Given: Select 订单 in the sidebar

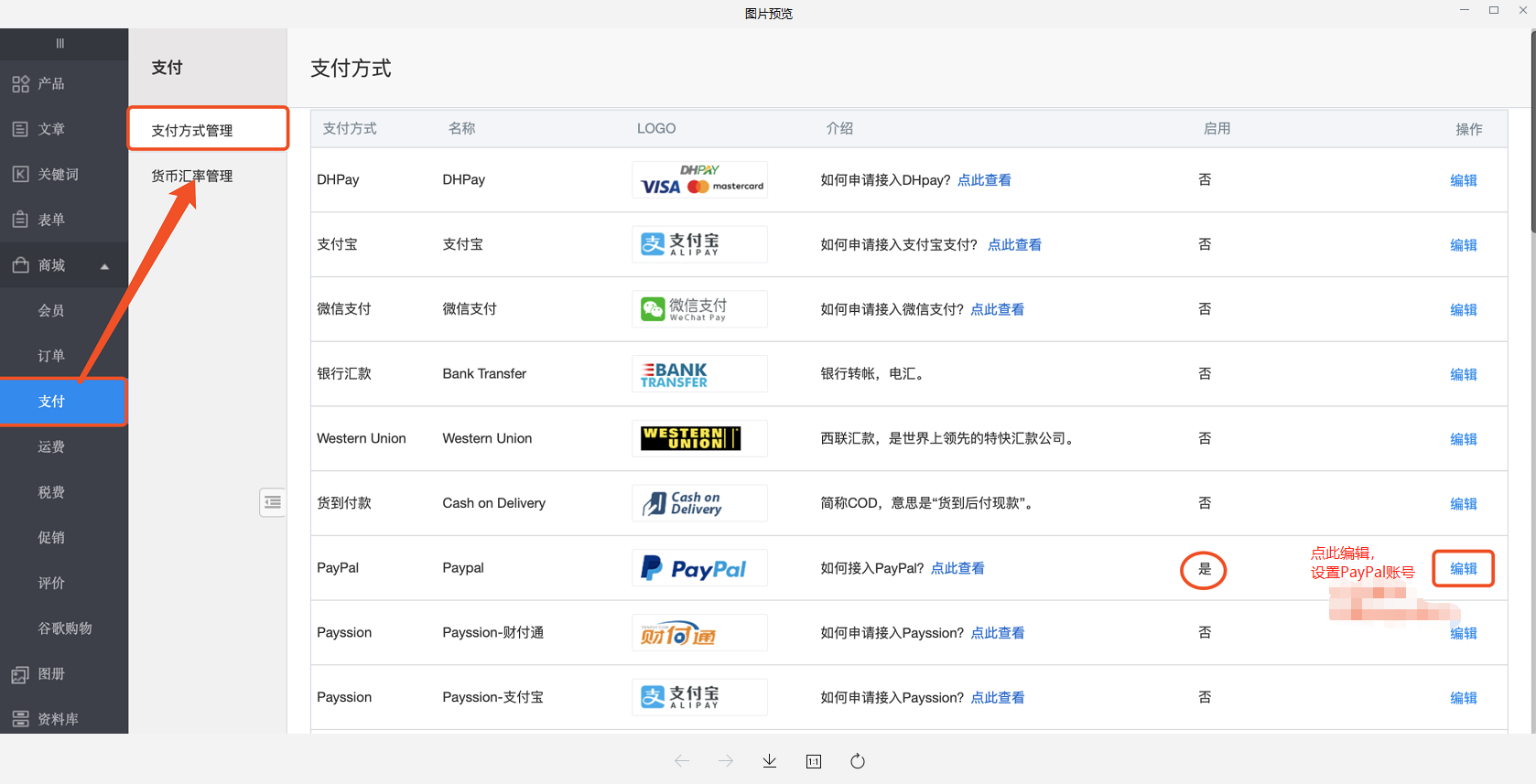Looking at the screenshot, I should (x=51, y=356).
